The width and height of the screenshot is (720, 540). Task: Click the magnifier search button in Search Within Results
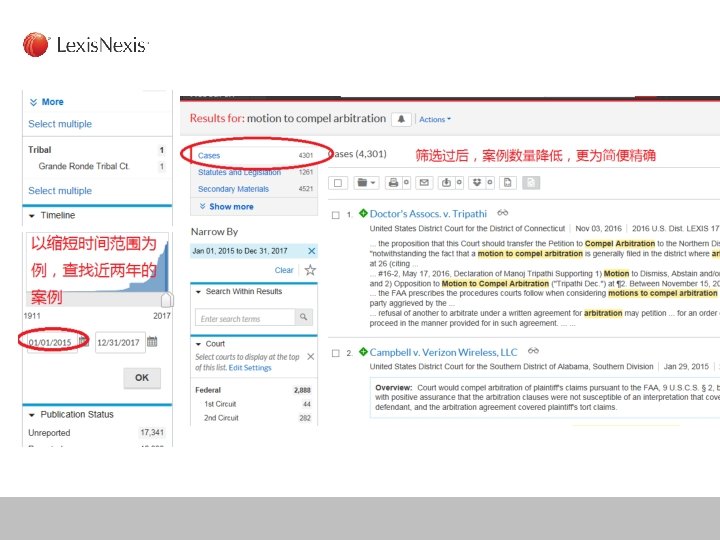[304, 317]
